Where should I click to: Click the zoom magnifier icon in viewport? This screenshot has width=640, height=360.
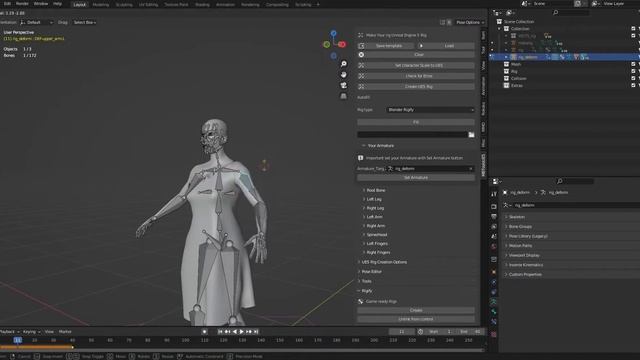tap(344, 64)
